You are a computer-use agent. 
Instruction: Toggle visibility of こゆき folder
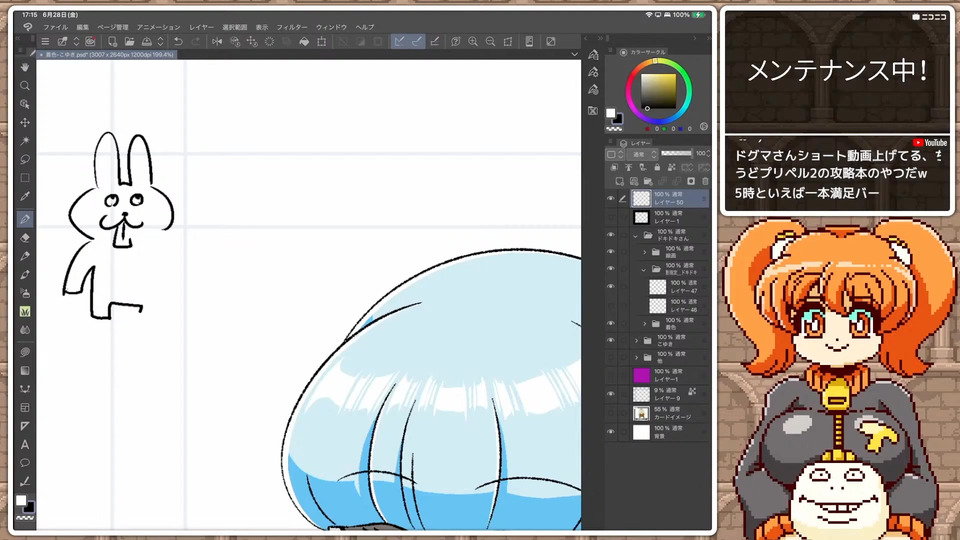pos(610,340)
